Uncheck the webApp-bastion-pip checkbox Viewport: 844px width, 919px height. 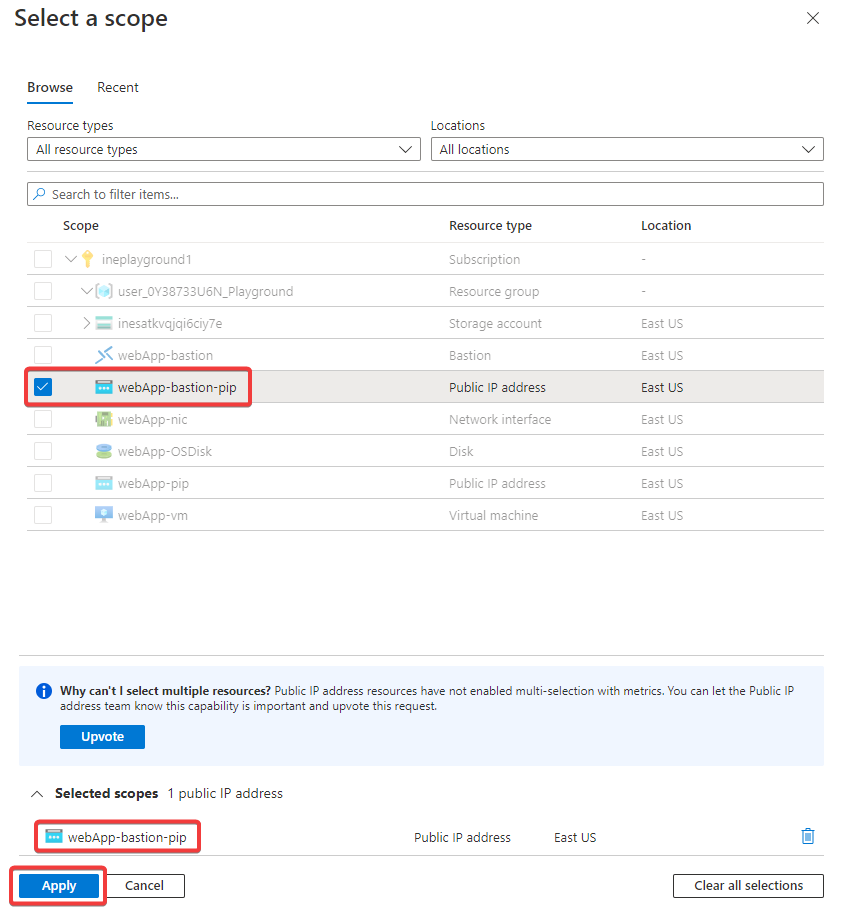(x=43, y=387)
